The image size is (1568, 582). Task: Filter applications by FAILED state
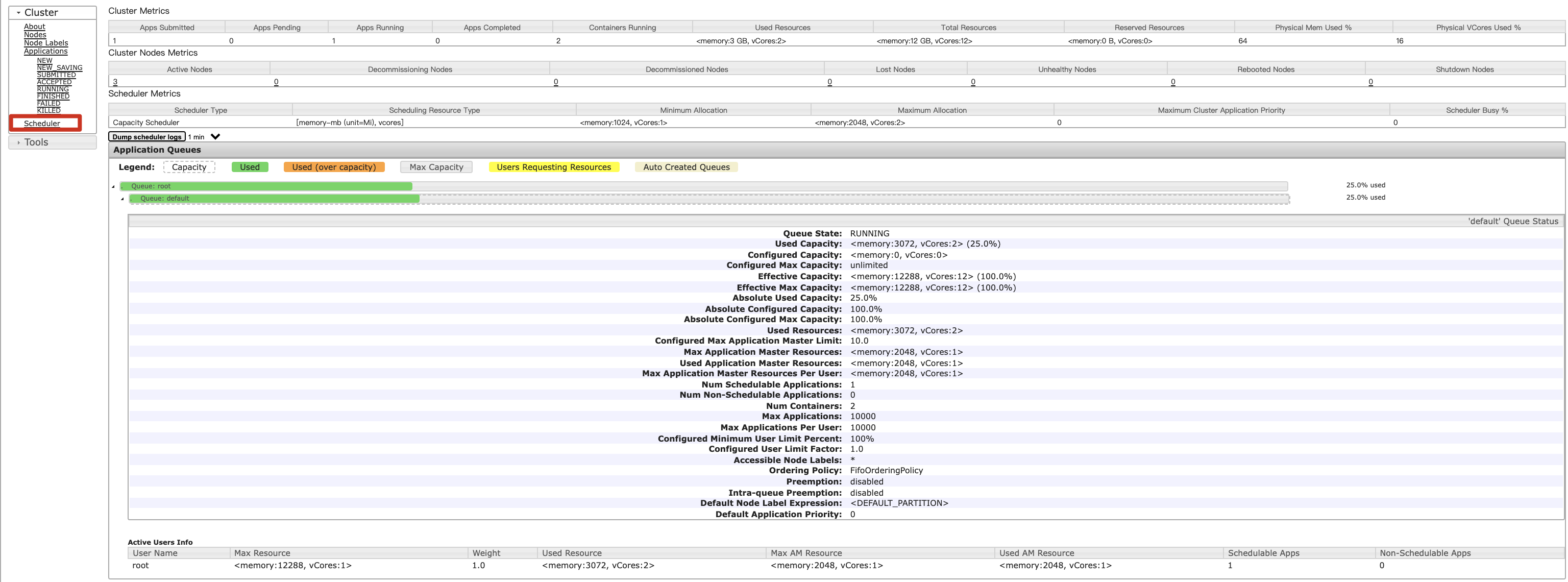(48, 104)
